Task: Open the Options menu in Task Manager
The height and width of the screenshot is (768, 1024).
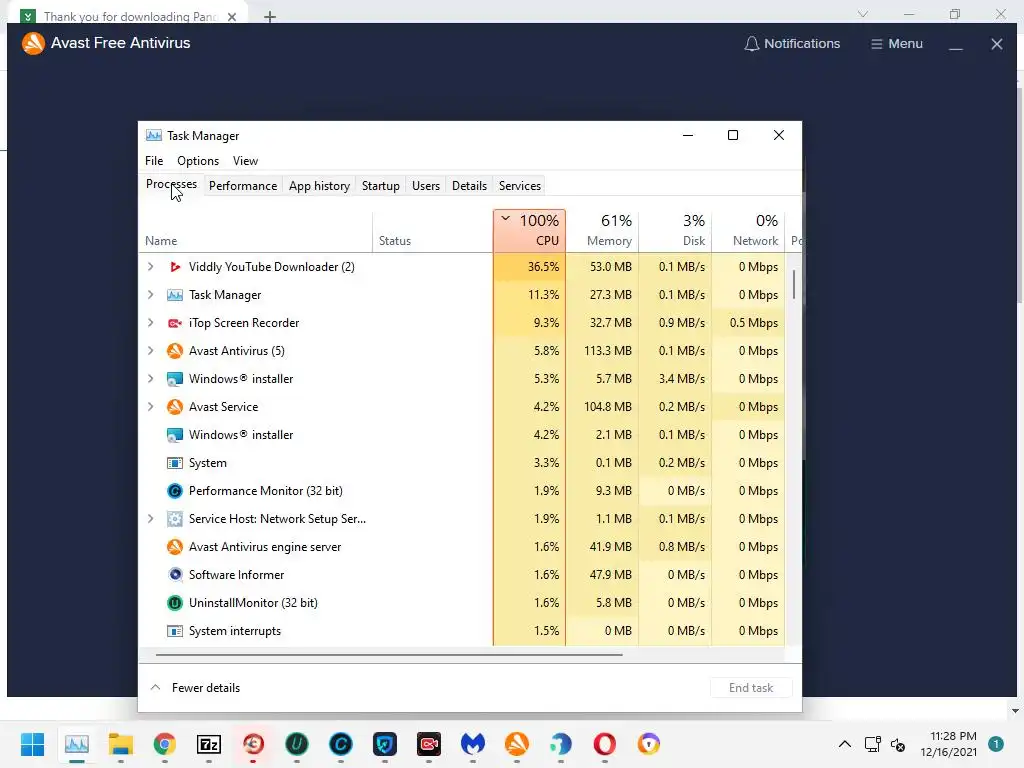Action: tap(198, 161)
